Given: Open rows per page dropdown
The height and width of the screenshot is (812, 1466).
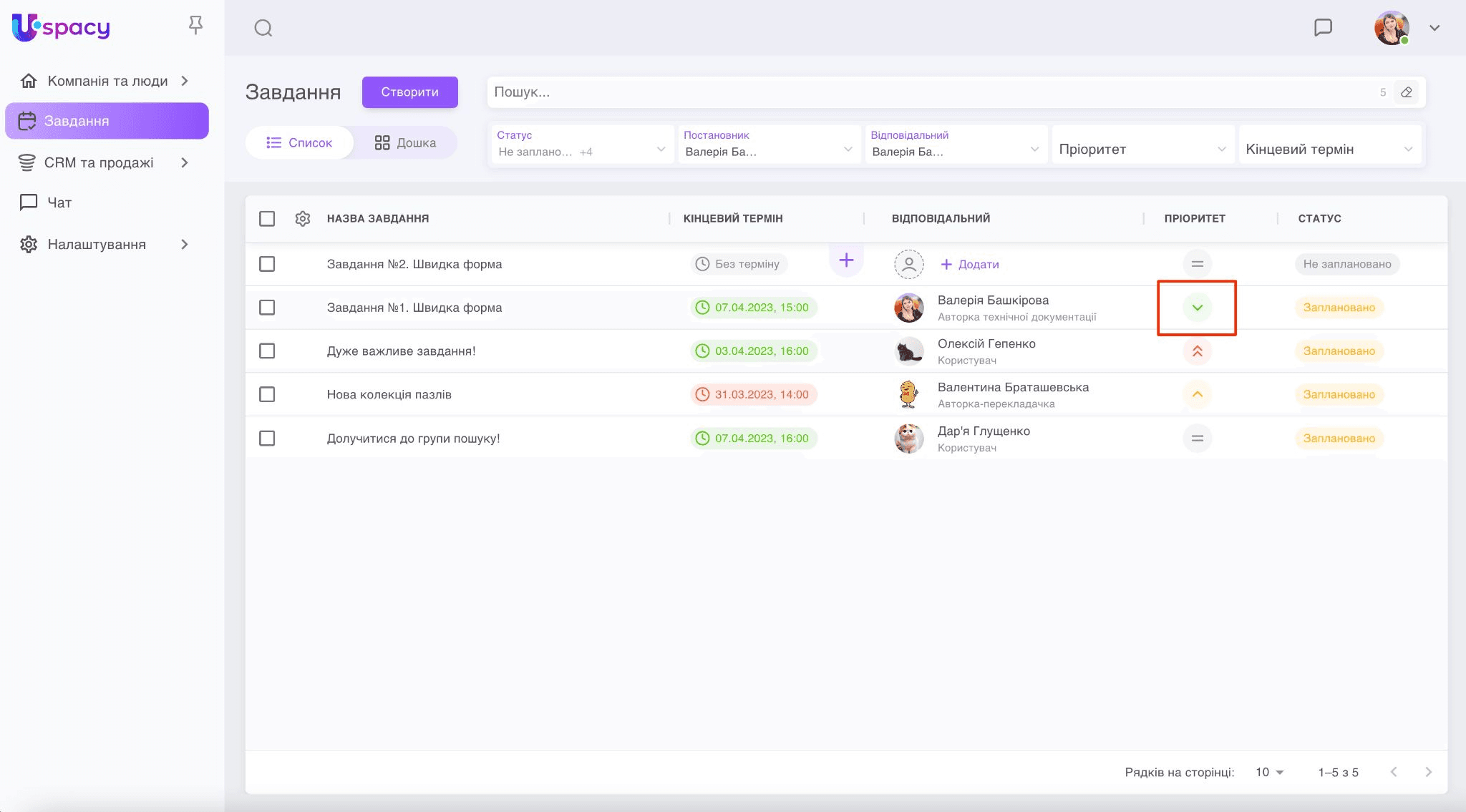Looking at the screenshot, I should [1269, 772].
